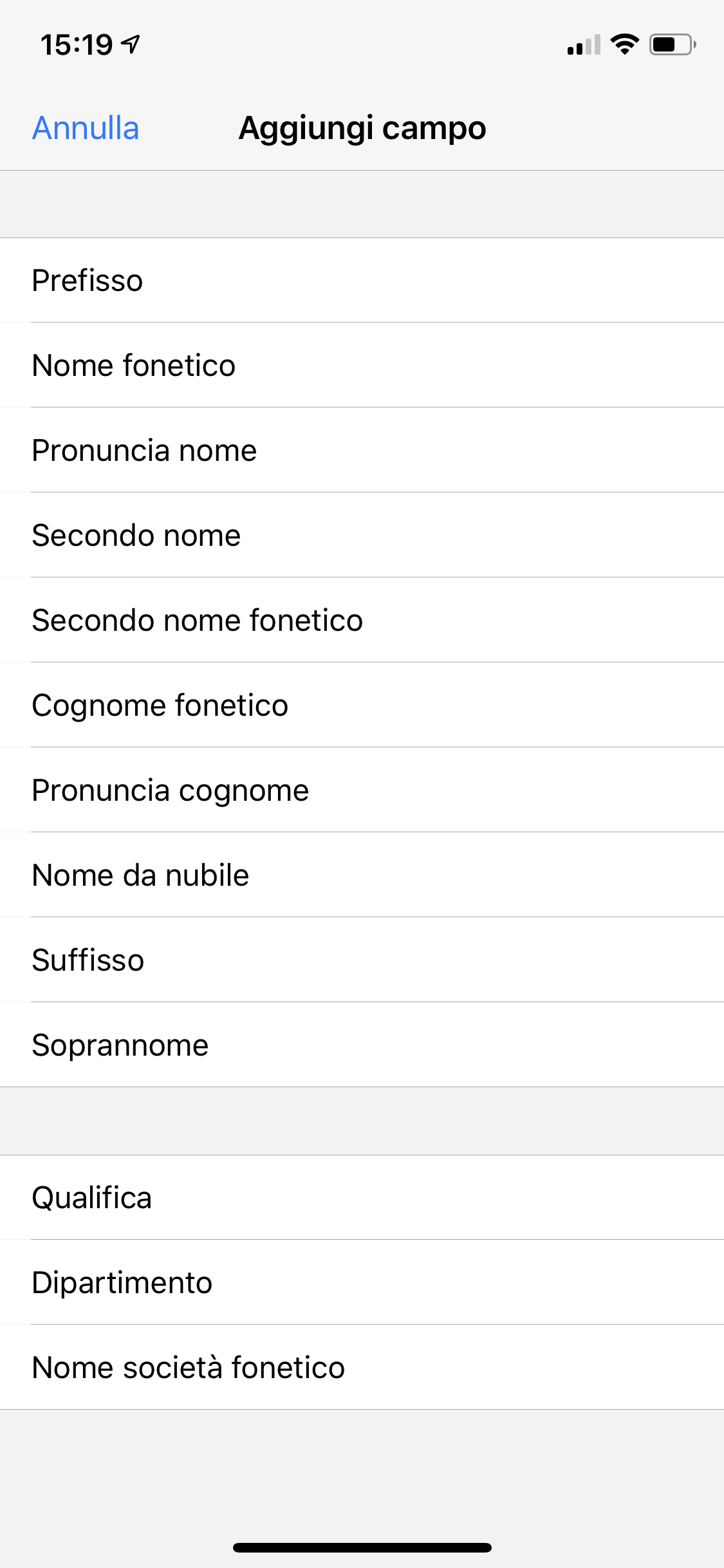Viewport: 724px width, 1568px height.
Task: Tap the cellular signal bars icon
Action: point(583,45)
